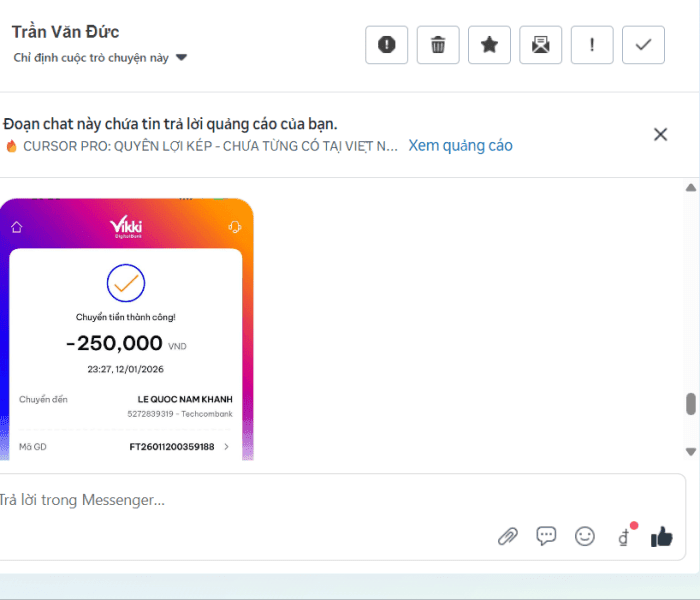Image resolution: width=700 pixels, height=600 pixels.
Task: Open 'Chỉ định cuộc trò chuyện này' dropdown
Action: [100, 58]
